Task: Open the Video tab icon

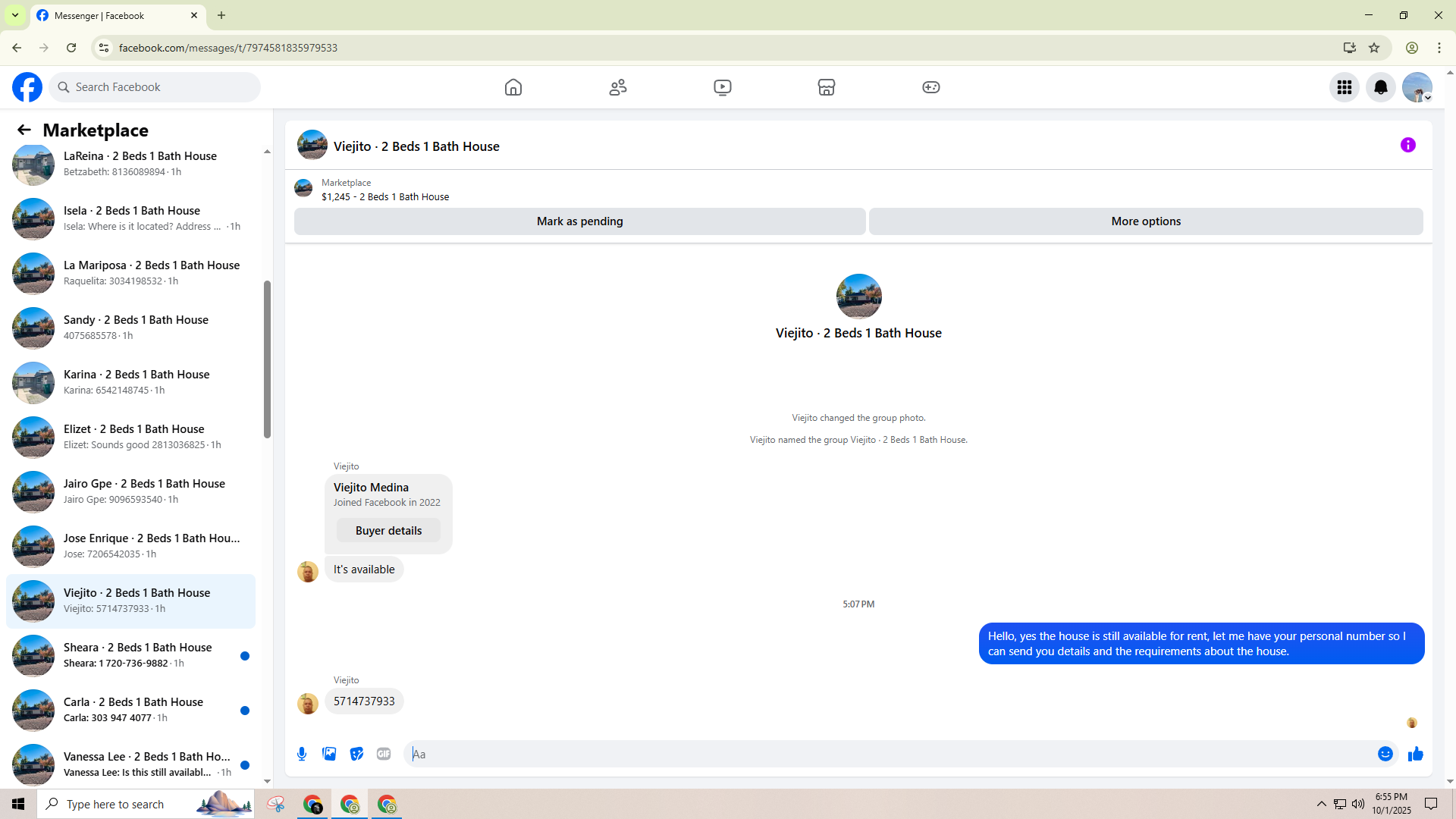Action: pos(723,87)
